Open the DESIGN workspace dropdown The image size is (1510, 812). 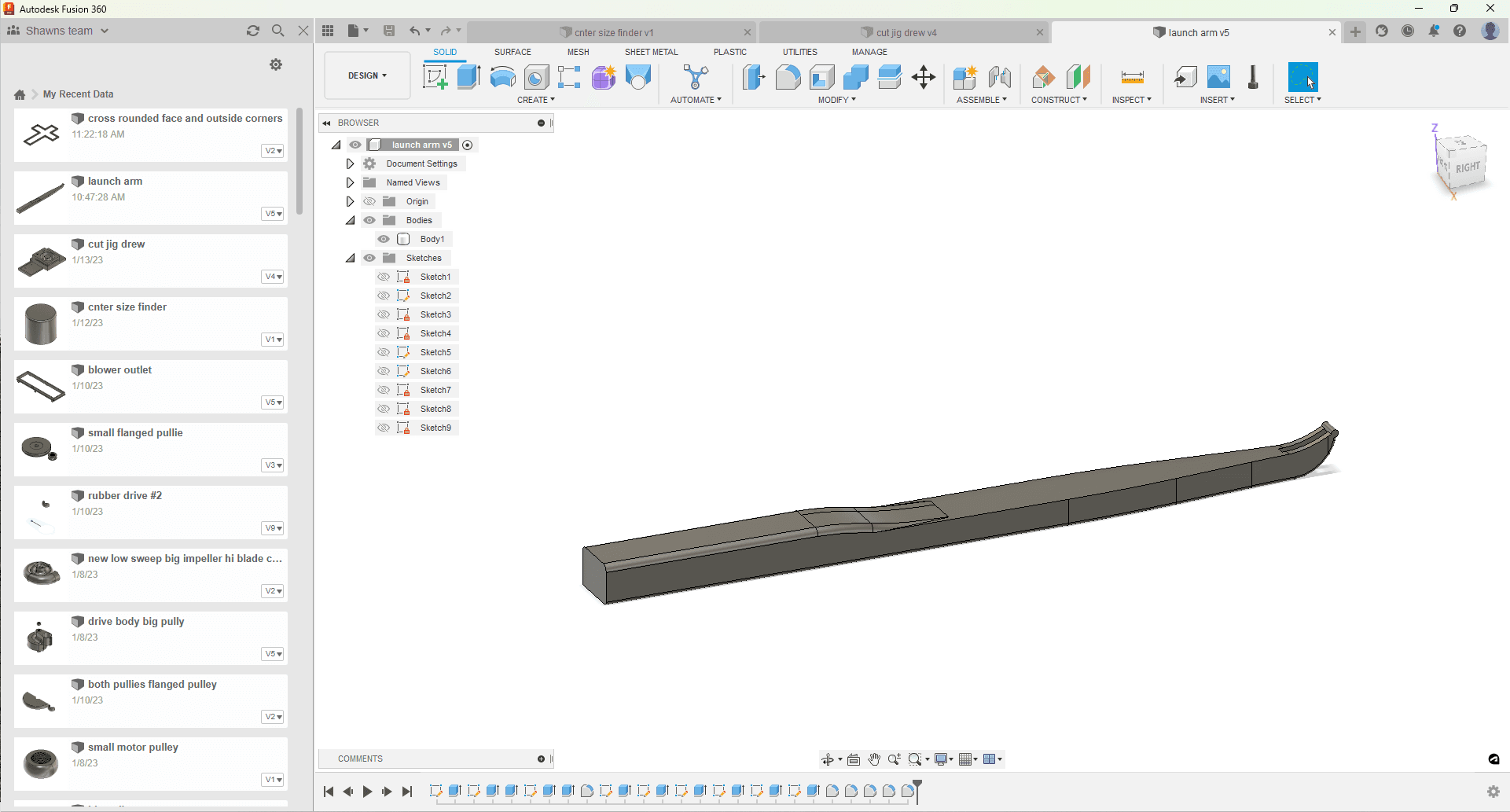click(x=367, y=75)
